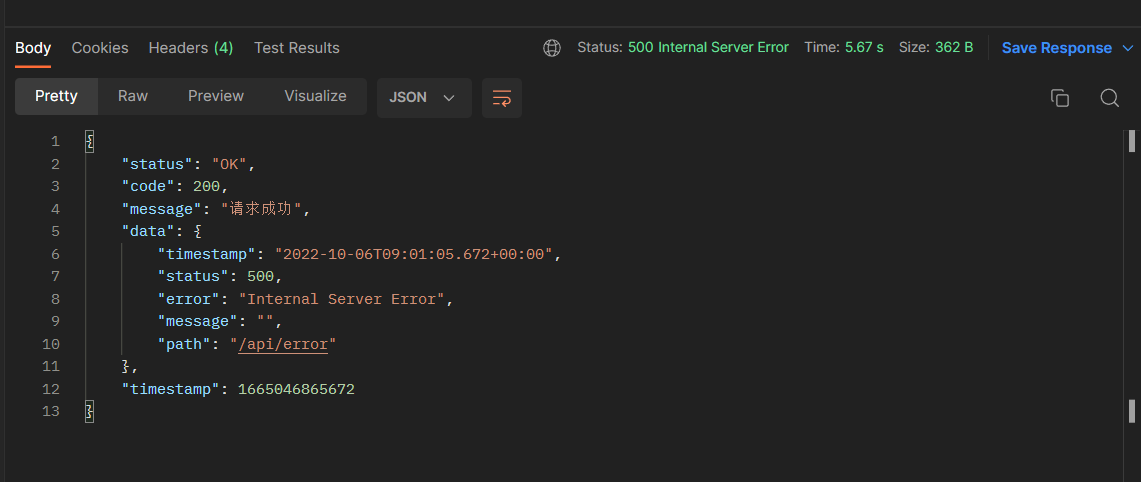Copy the response body with the copy icon

point(1060,98)
